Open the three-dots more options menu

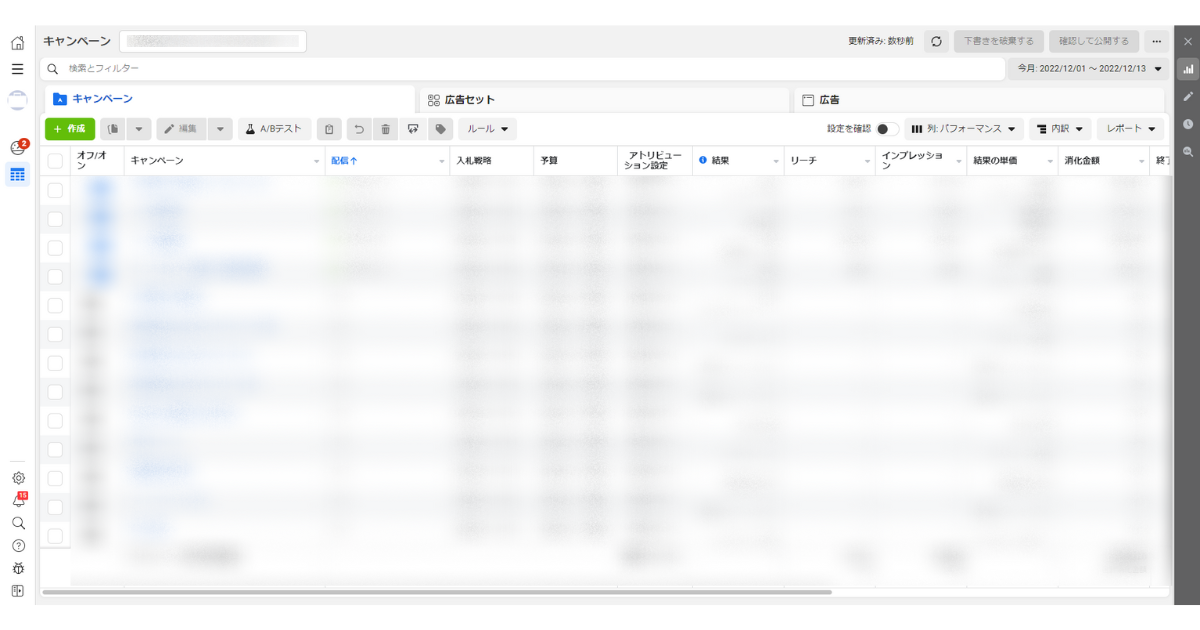point(1157,41)
